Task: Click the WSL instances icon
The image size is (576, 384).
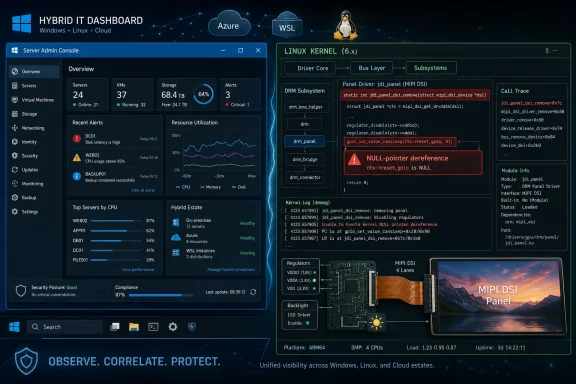Action: click(176, 253)
